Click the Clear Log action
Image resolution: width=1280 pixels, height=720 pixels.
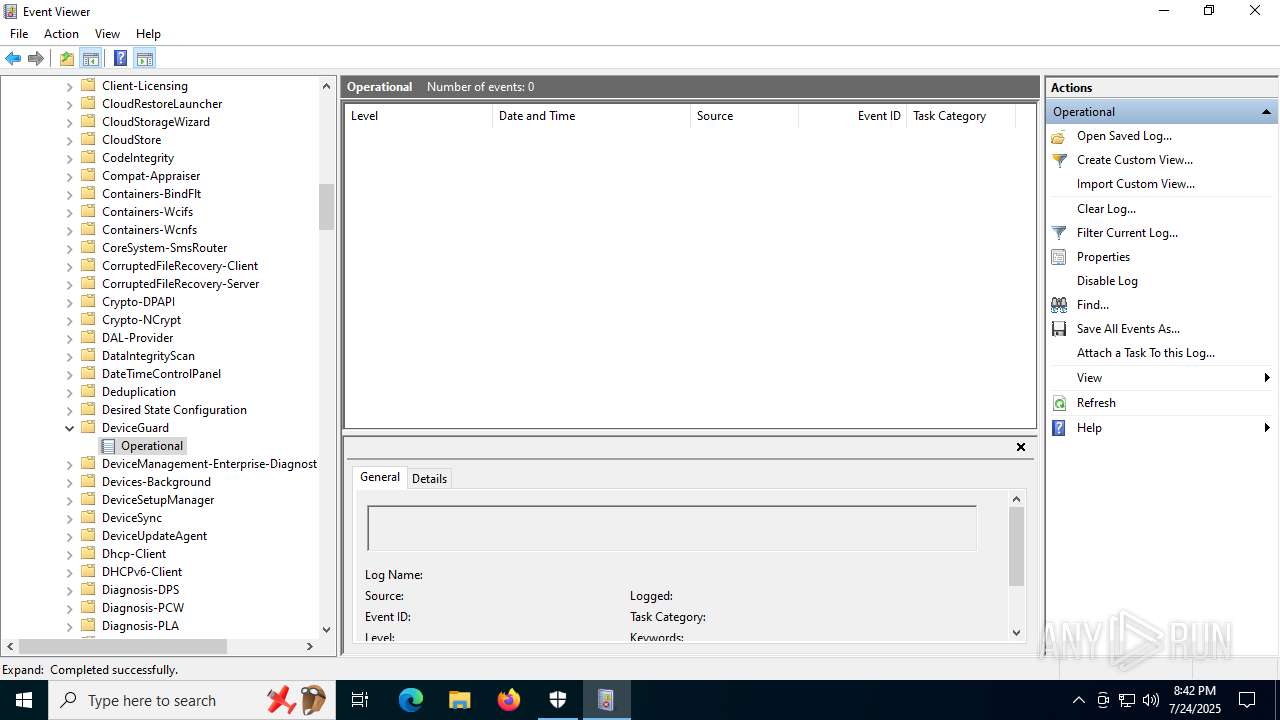[1106, 209]
